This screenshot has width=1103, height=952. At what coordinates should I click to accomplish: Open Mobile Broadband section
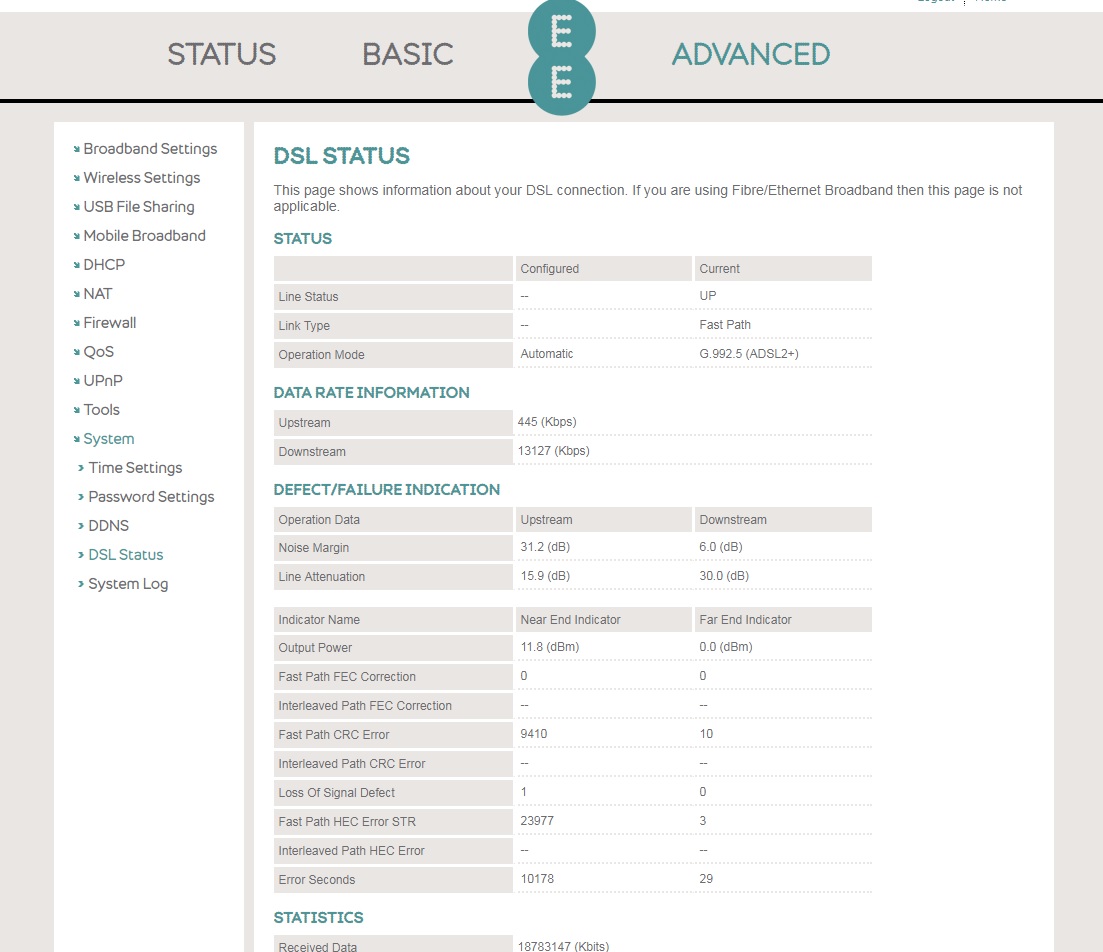[144, 235]
